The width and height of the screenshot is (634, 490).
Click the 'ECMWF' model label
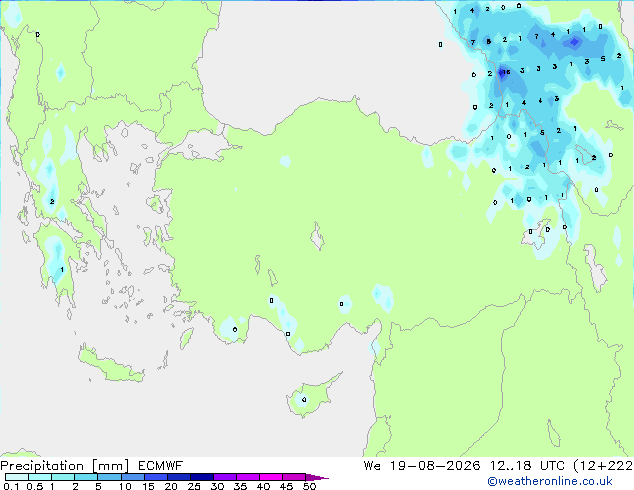[161, 466]
